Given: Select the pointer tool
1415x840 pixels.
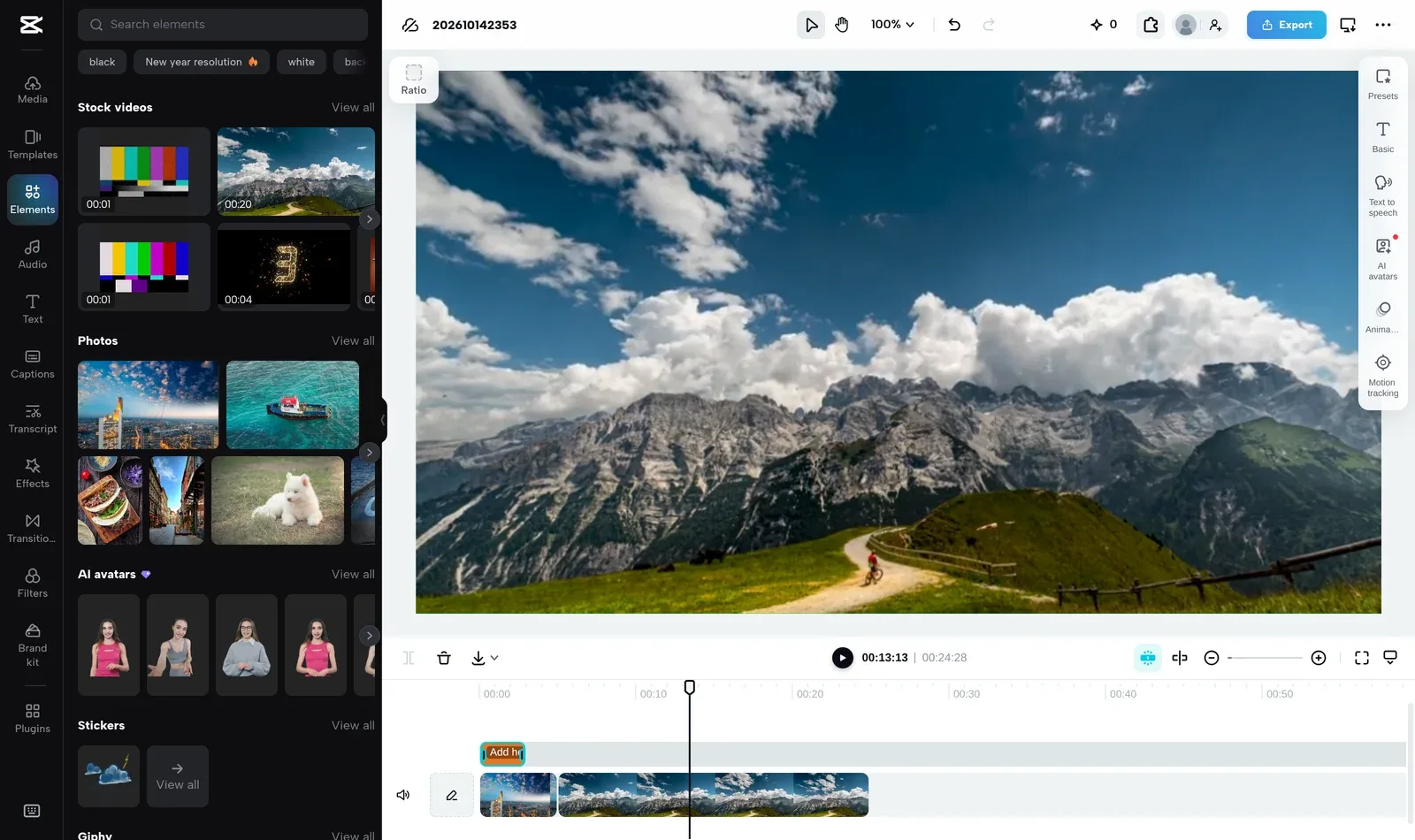Looking at the screenshot, I should [811, 25].
